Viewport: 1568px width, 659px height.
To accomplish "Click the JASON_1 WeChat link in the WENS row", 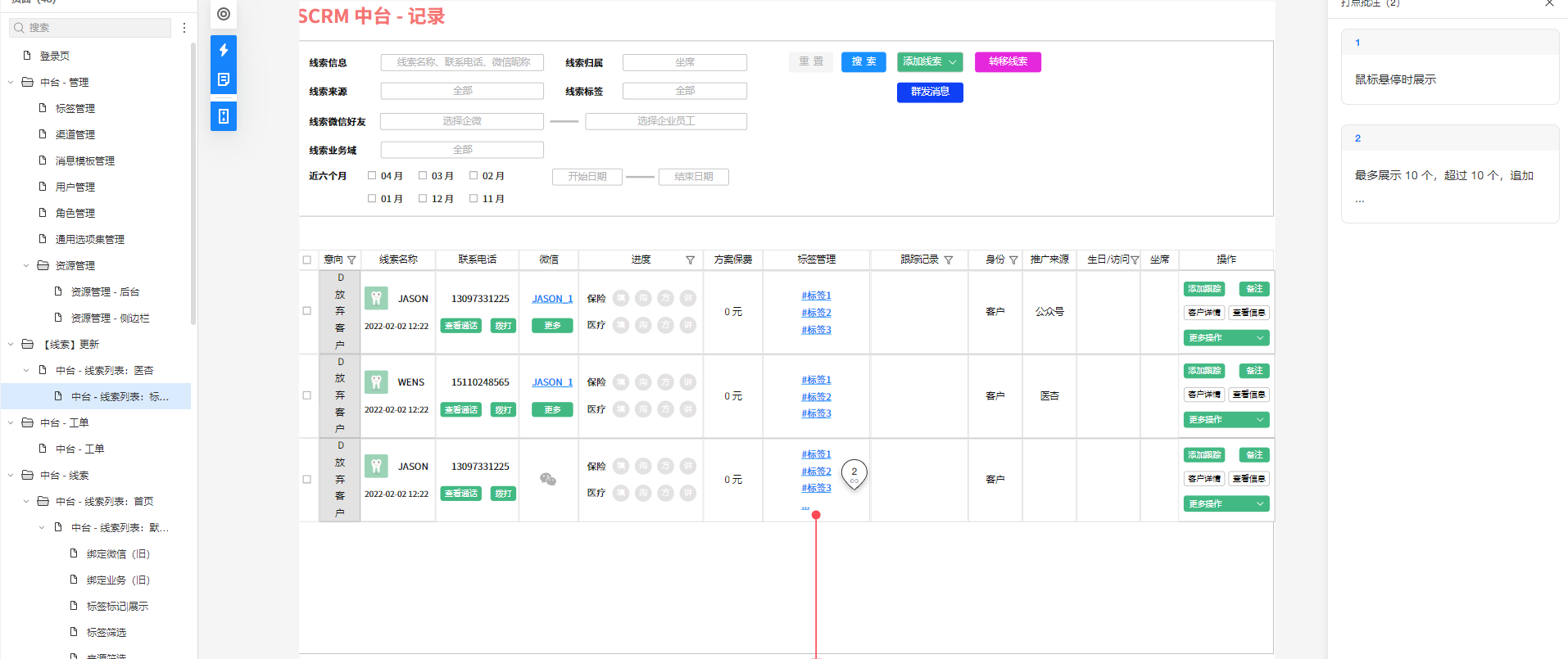I will pyautogui.click(x=552, y=382).
